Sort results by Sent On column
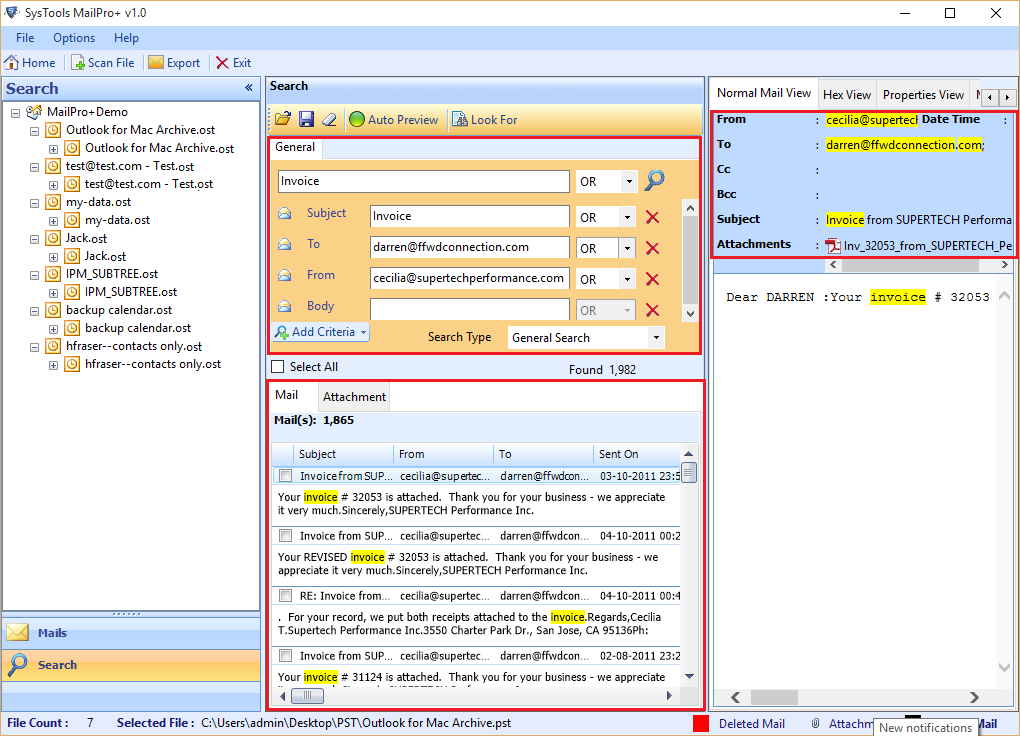The width and height of the screenshot is (1020, 736). point(637,454)
